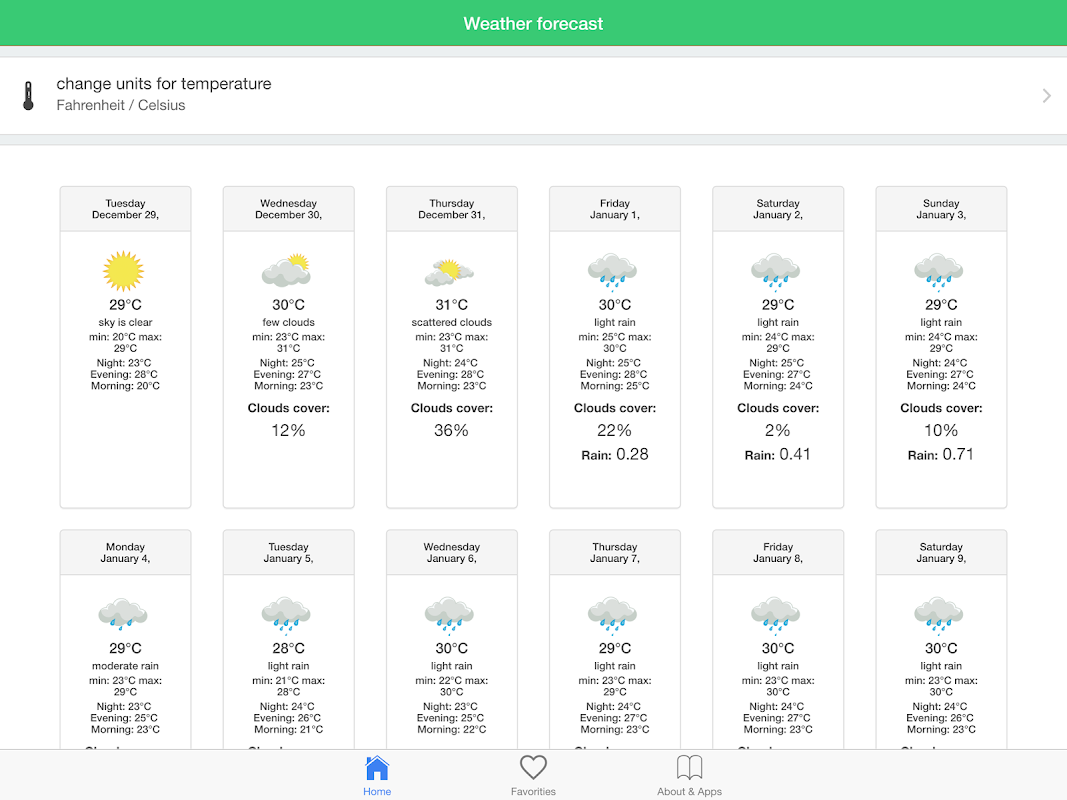
Task: Click the 12% clouds cover value
Action: pyautogui.click(x=289, y=431)
